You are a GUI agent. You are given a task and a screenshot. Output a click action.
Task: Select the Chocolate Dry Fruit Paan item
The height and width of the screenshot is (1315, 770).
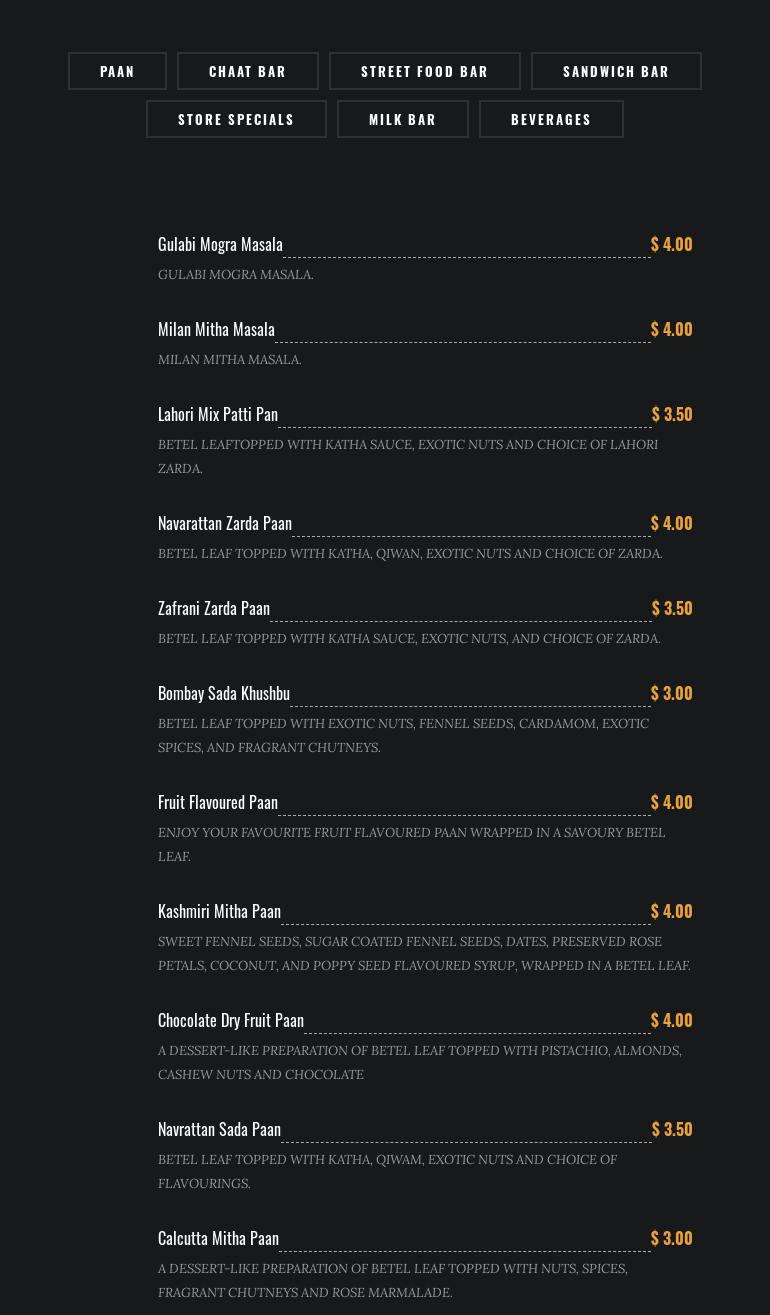pyautogui.click(x=231, y=1020)
